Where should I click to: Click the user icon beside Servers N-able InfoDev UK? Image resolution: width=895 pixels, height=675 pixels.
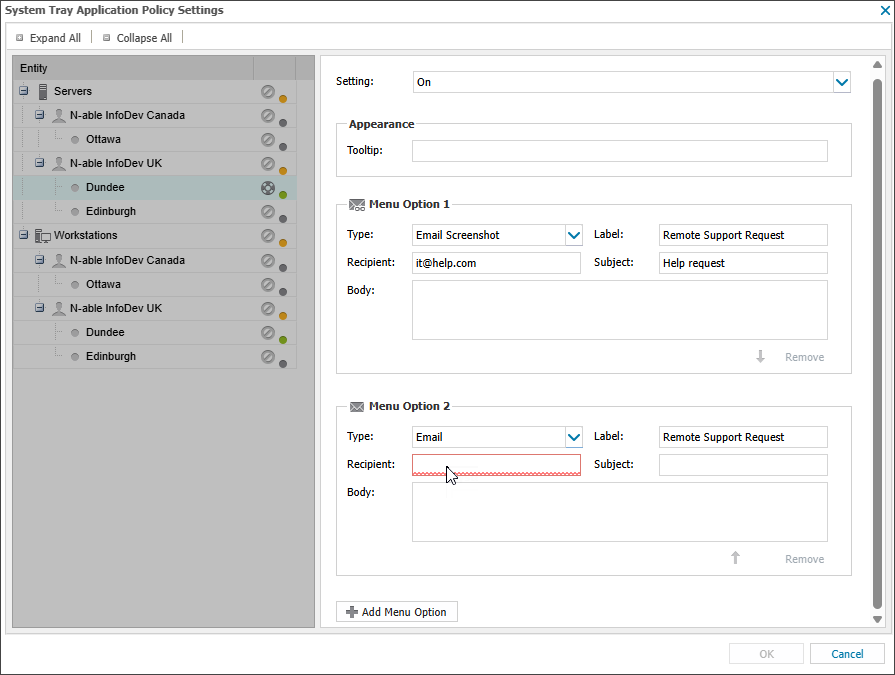point(59,163)
